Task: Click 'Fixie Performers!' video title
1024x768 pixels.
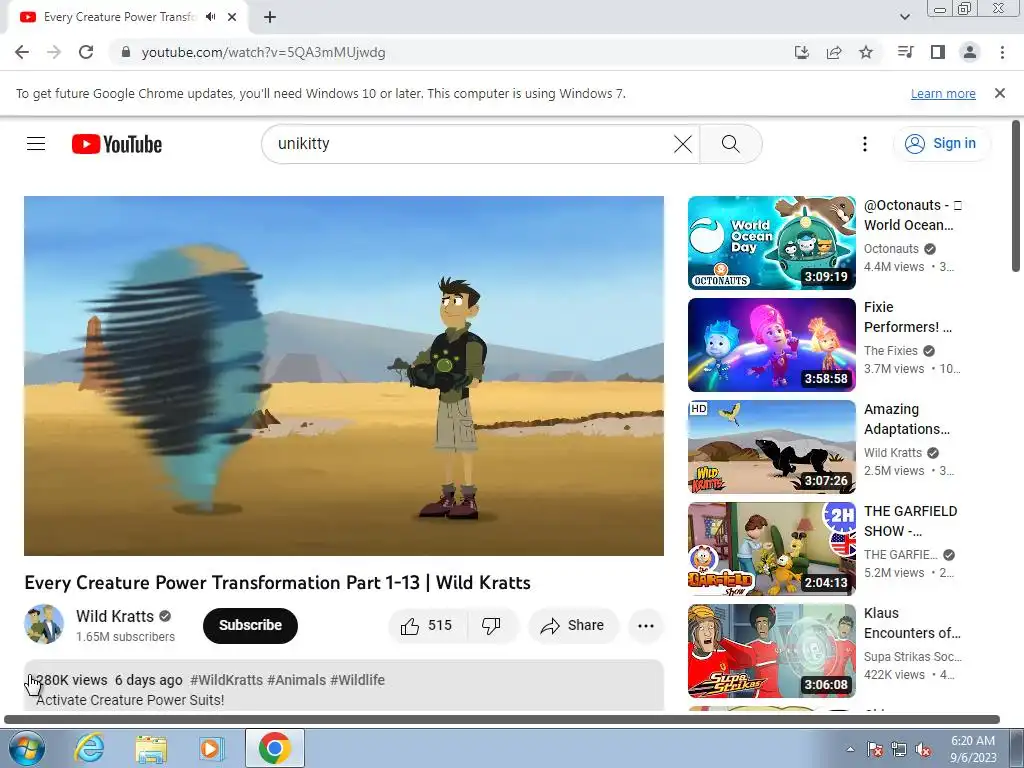Action: pos(908,317)
